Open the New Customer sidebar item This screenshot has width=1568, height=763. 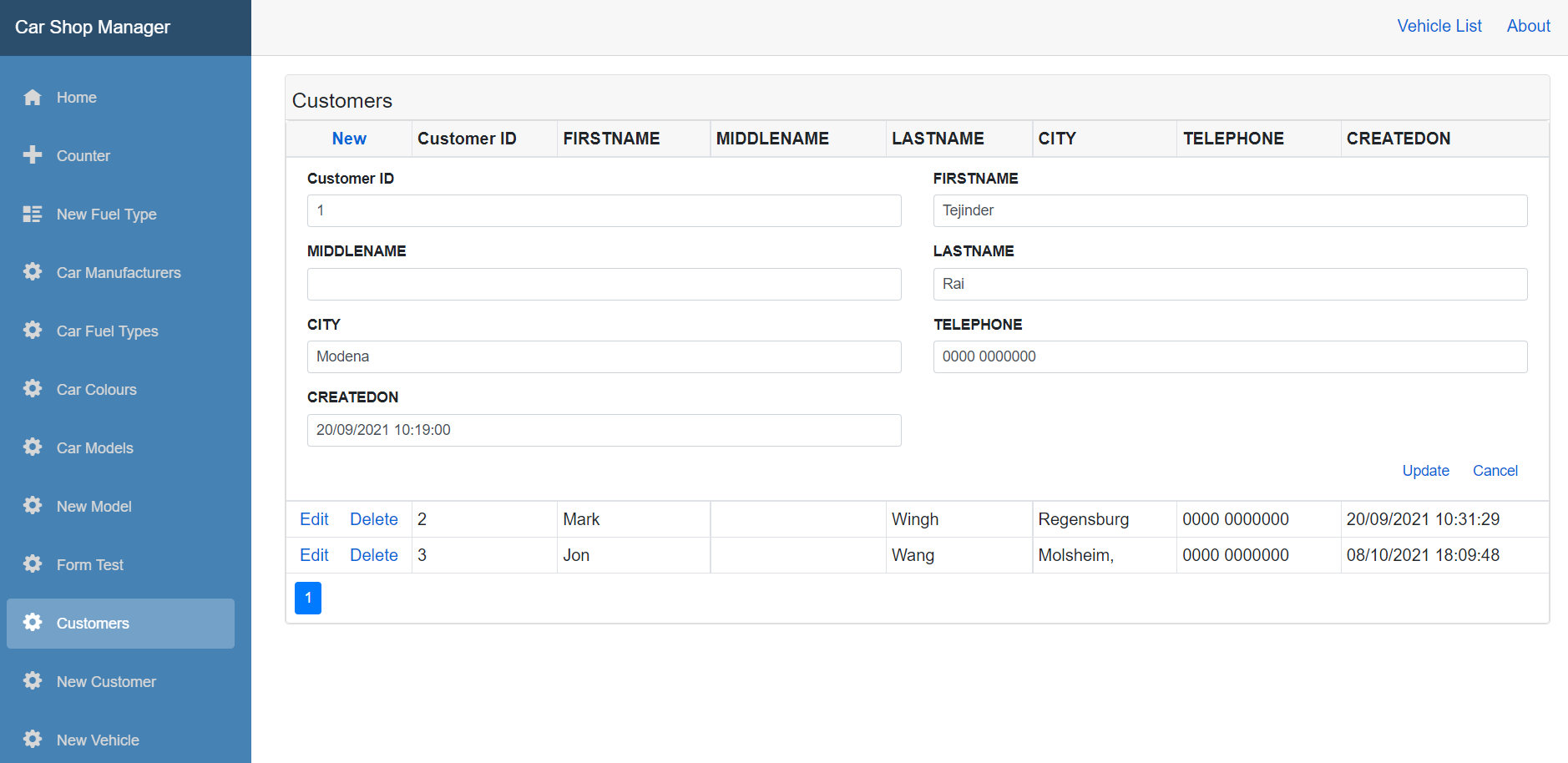pyautogui.click(x=106, y=682)
